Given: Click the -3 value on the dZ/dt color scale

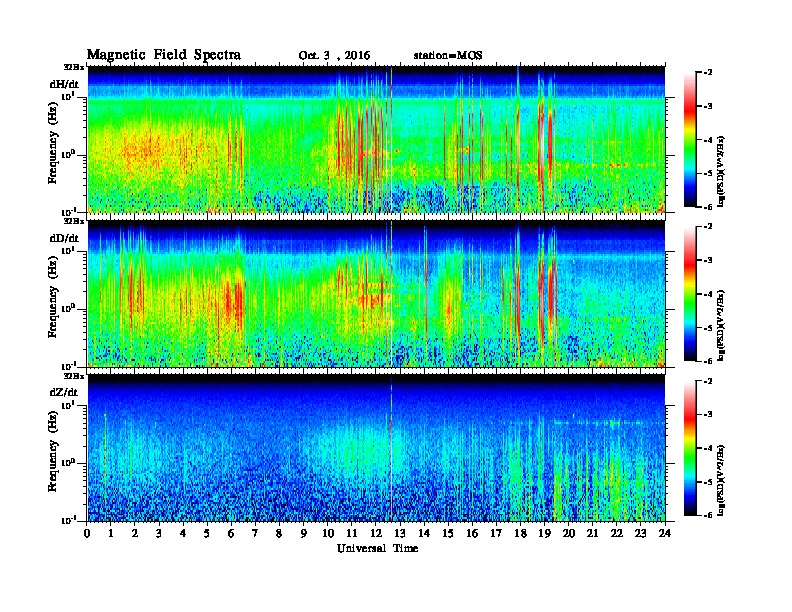Looking at the screenshot, I should [x=708, y=415].
